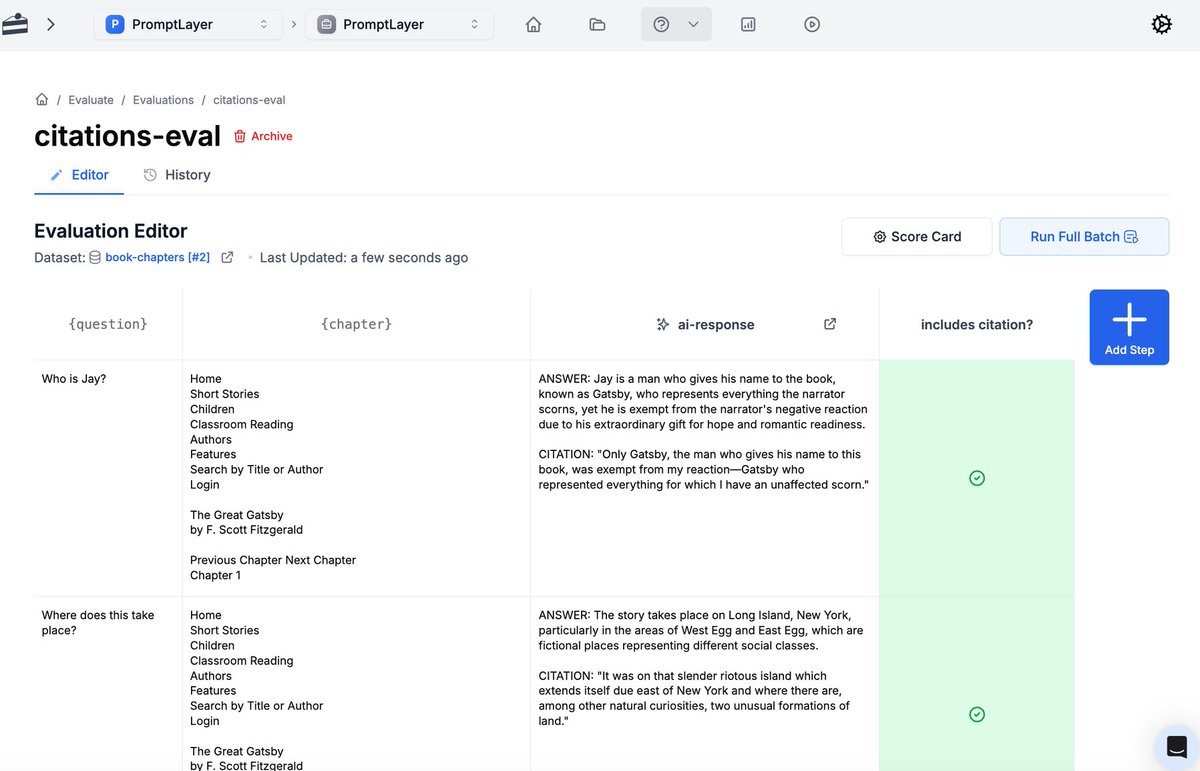1200x771 pixels.
Task: Open the Registry folder icon in the top nav
Action: [597, 24]
